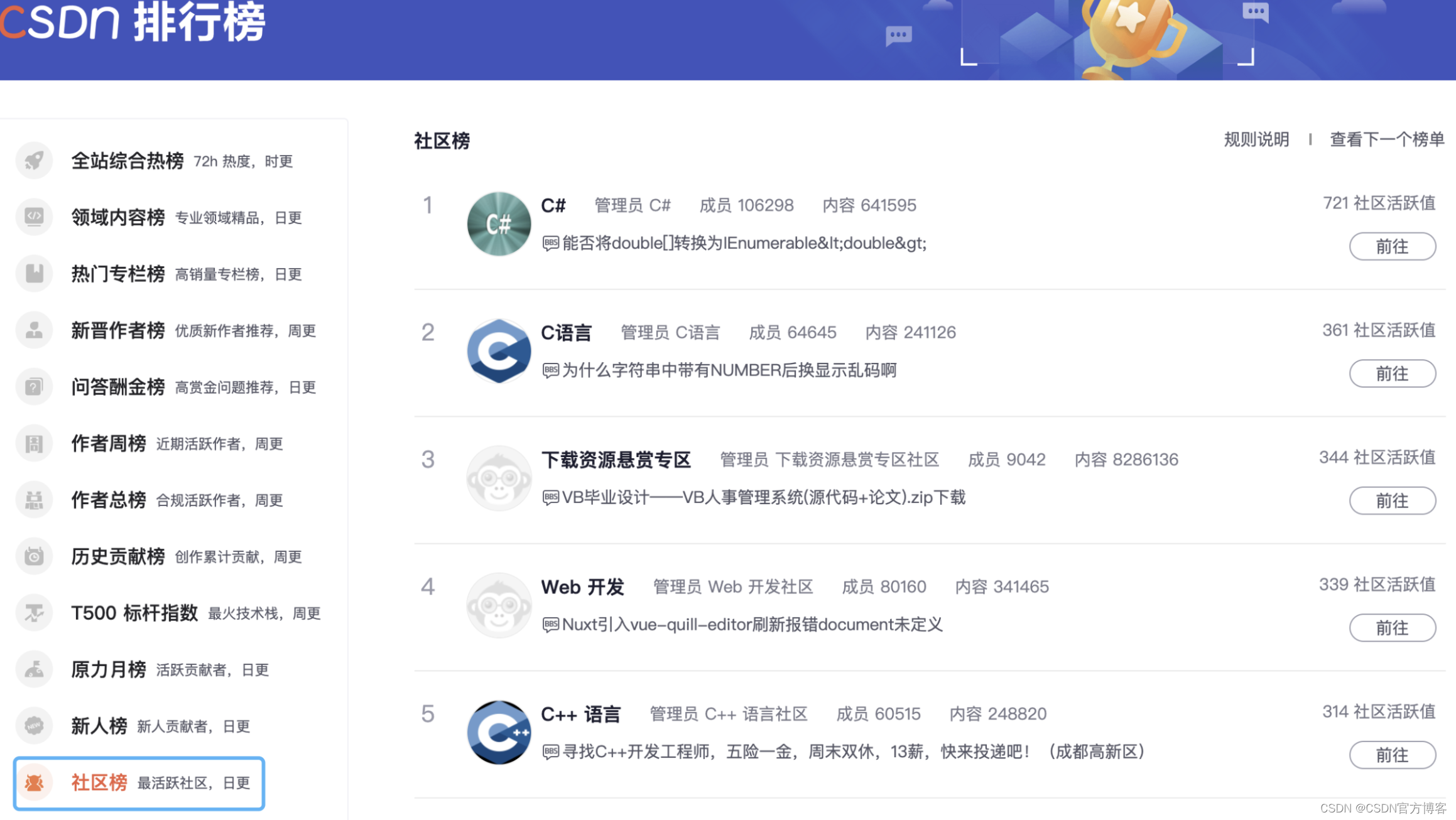This screenshot has height=820, width=1456.
Task: Go to 查看下一个榜单
Action: coord(1387,139)
